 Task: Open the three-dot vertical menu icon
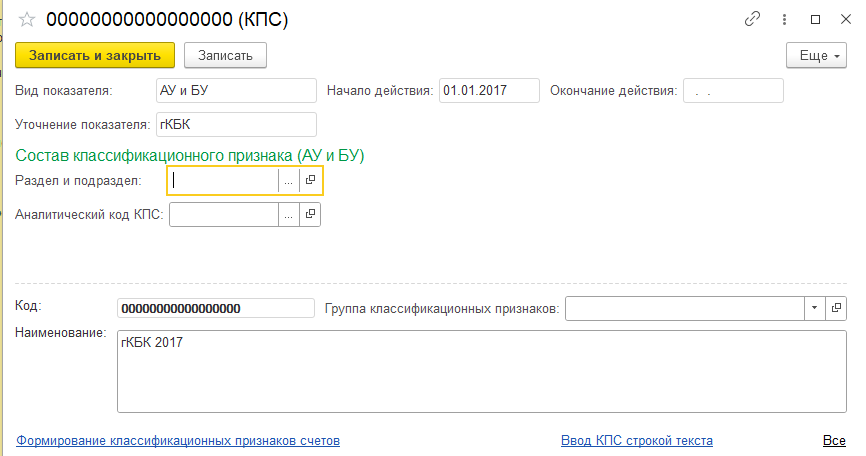click(784, 19)
